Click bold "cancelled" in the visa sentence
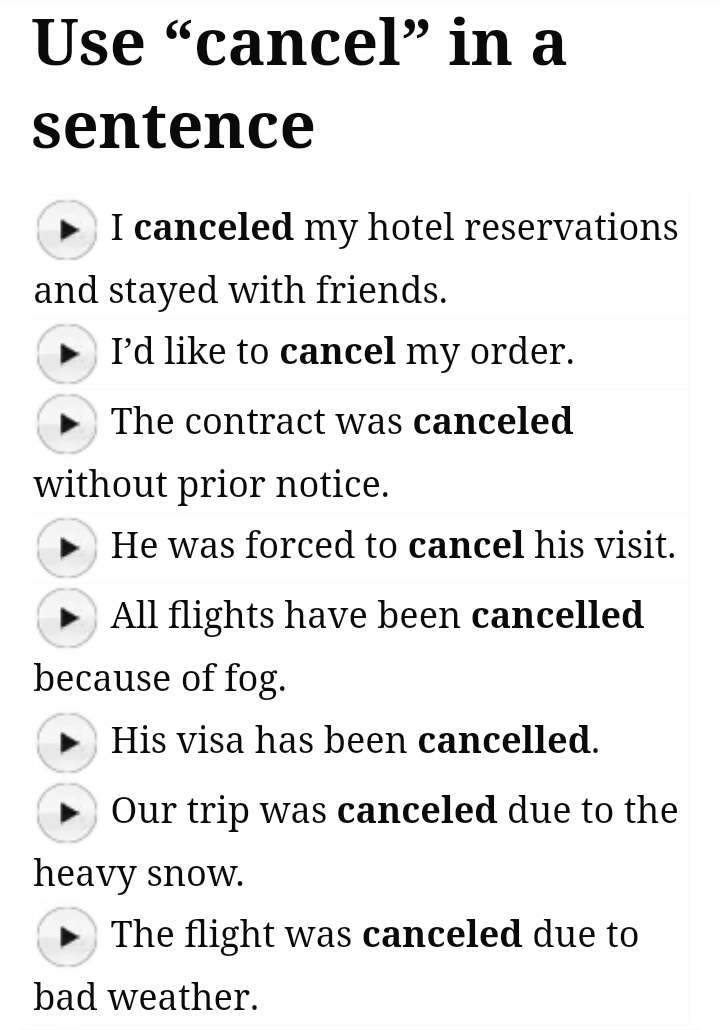The width and height of the screenshot is (720, 1030). point(503,740)
